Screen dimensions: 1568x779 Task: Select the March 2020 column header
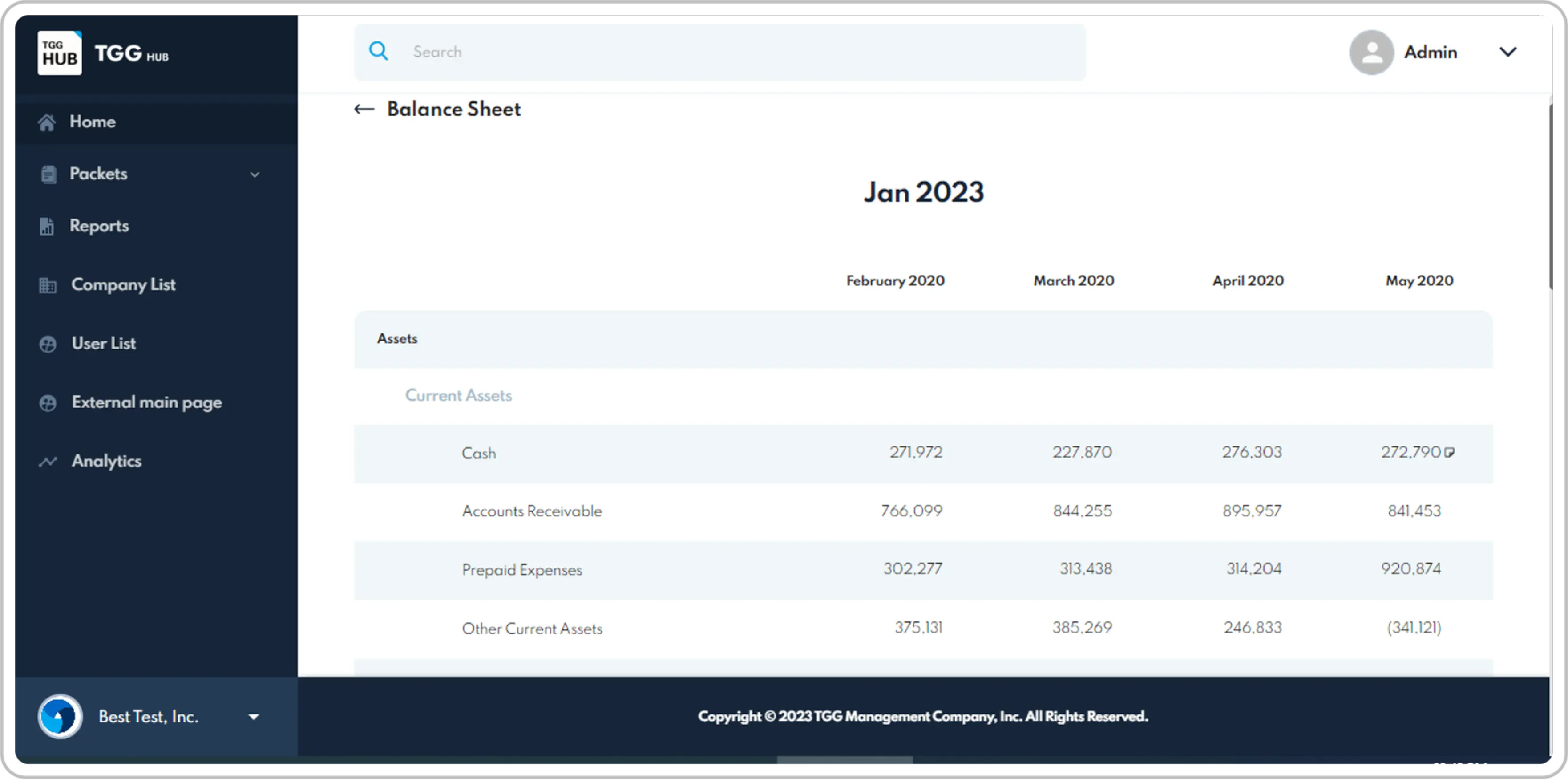point(1073,281)
